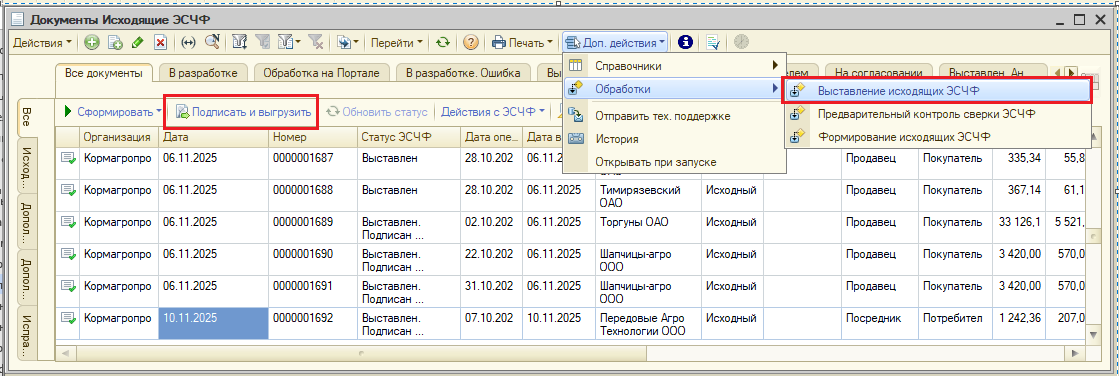Switch to the В разработке. Ошибка tab
The height and width of the screenshot is (376, 1119).
pyautogui.click(x=463, y=72)
